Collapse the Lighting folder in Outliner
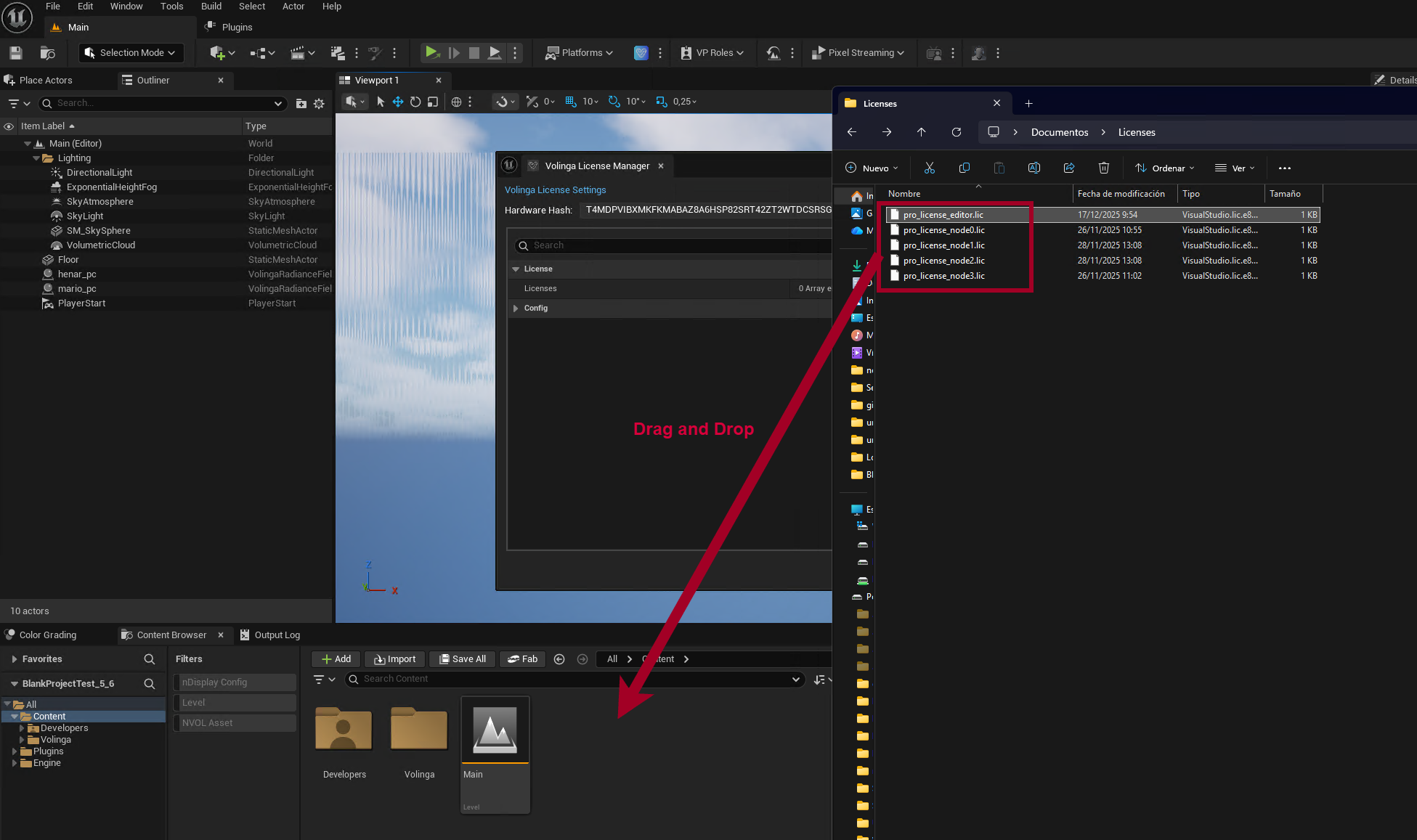The height and width of the screenshot is (840, 1417). (36, 158)
